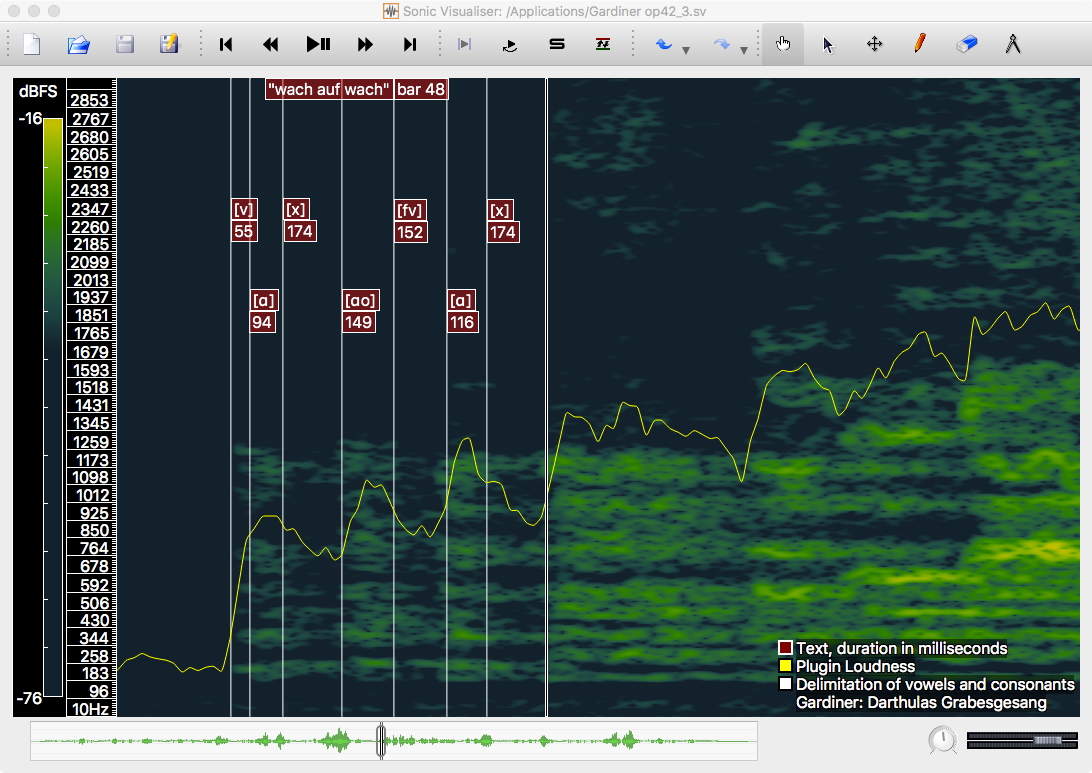
Task: Click the [fv] phoneme label
Action: (x=410, y=210)
